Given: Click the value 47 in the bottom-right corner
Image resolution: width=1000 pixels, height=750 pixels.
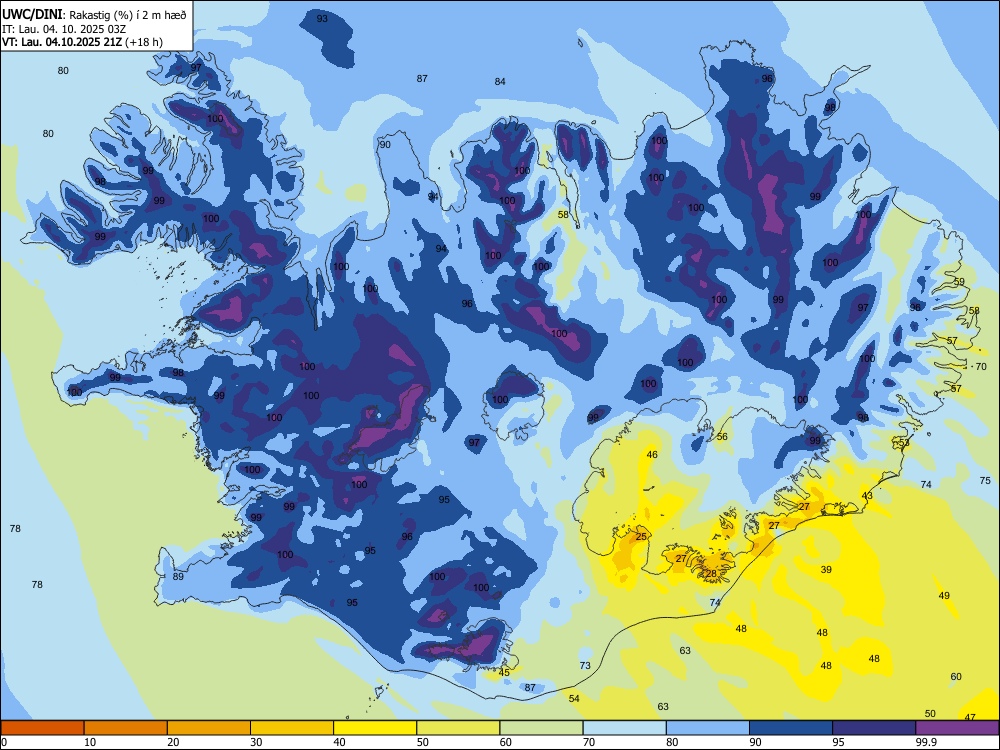Looking at the screenshot, I should click(970, 717).
